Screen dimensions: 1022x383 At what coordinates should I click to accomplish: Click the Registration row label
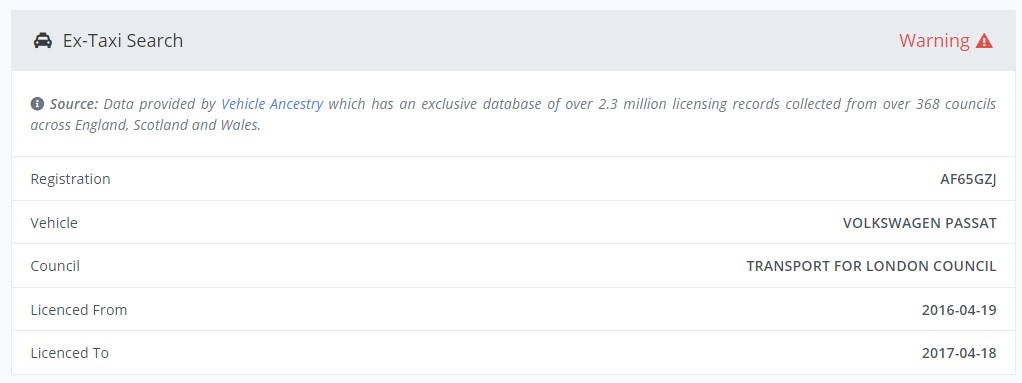click(x=70, y=179)
